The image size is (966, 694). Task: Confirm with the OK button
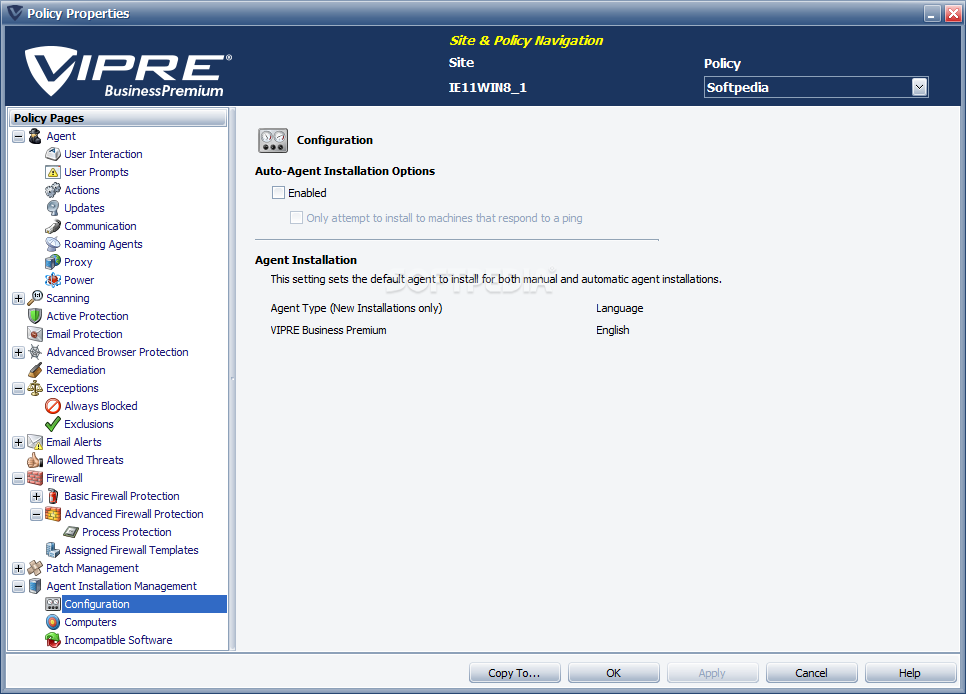614,673
